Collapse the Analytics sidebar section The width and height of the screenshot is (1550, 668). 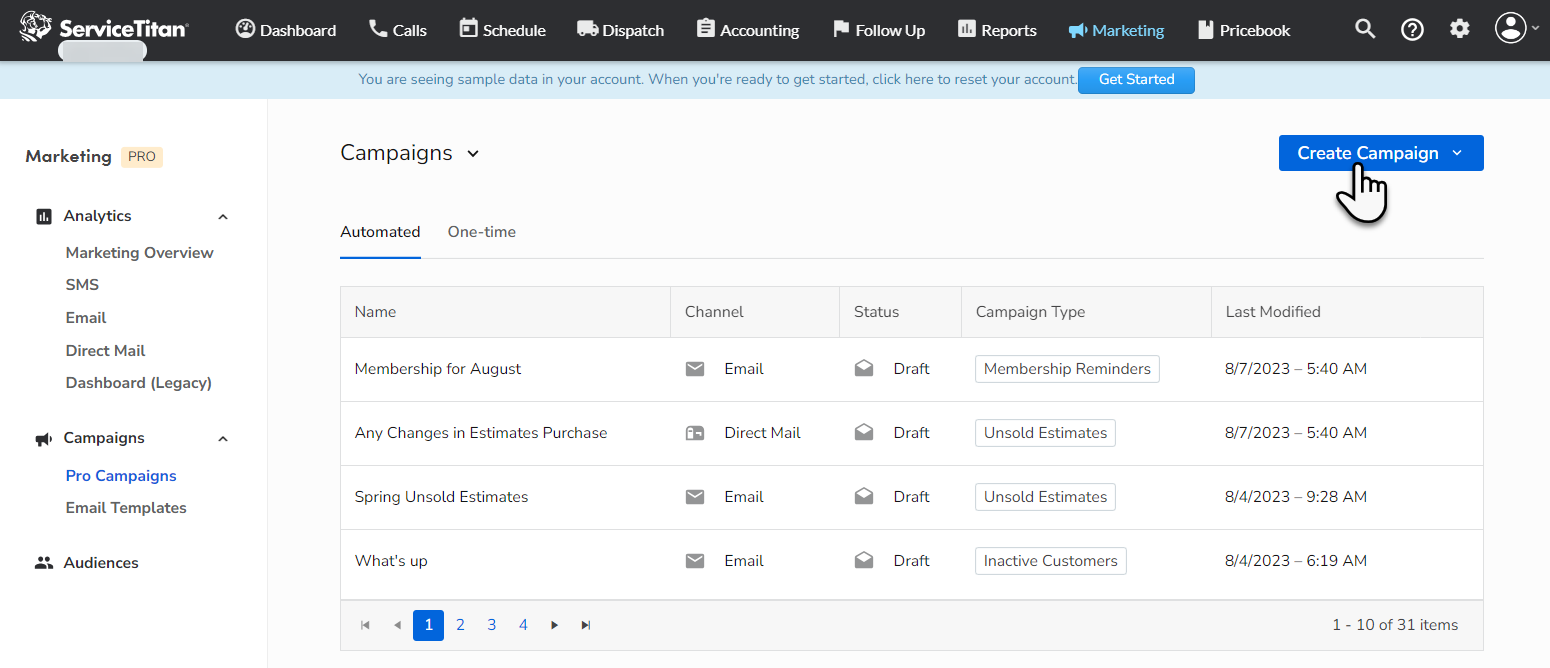coord(223,217)
